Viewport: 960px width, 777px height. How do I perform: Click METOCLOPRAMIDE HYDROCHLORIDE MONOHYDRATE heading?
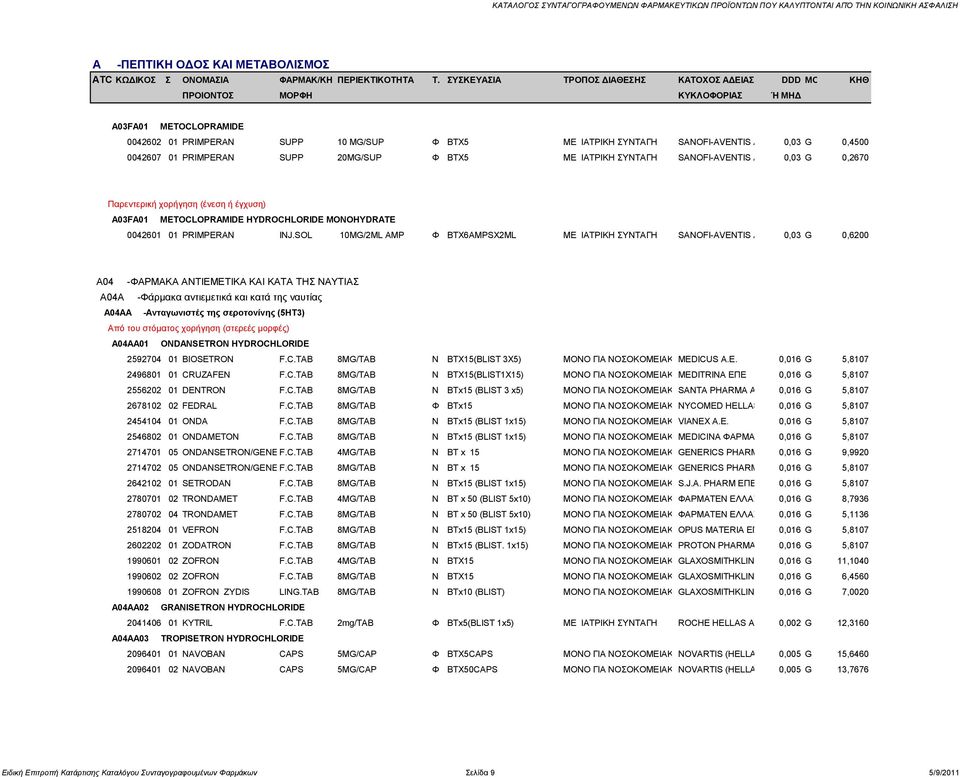pyautogui.click(x=277, y=220)
